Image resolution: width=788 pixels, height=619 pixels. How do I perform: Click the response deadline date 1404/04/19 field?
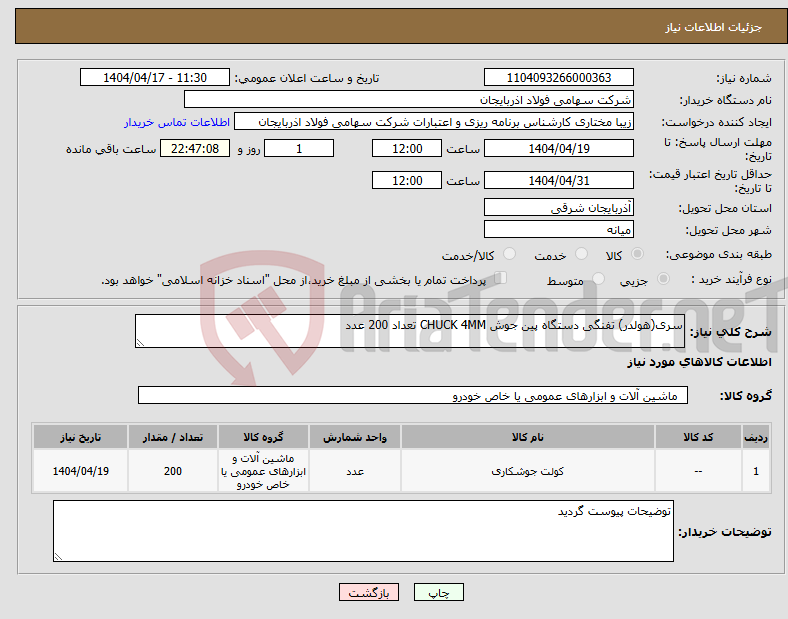(559, 148)
